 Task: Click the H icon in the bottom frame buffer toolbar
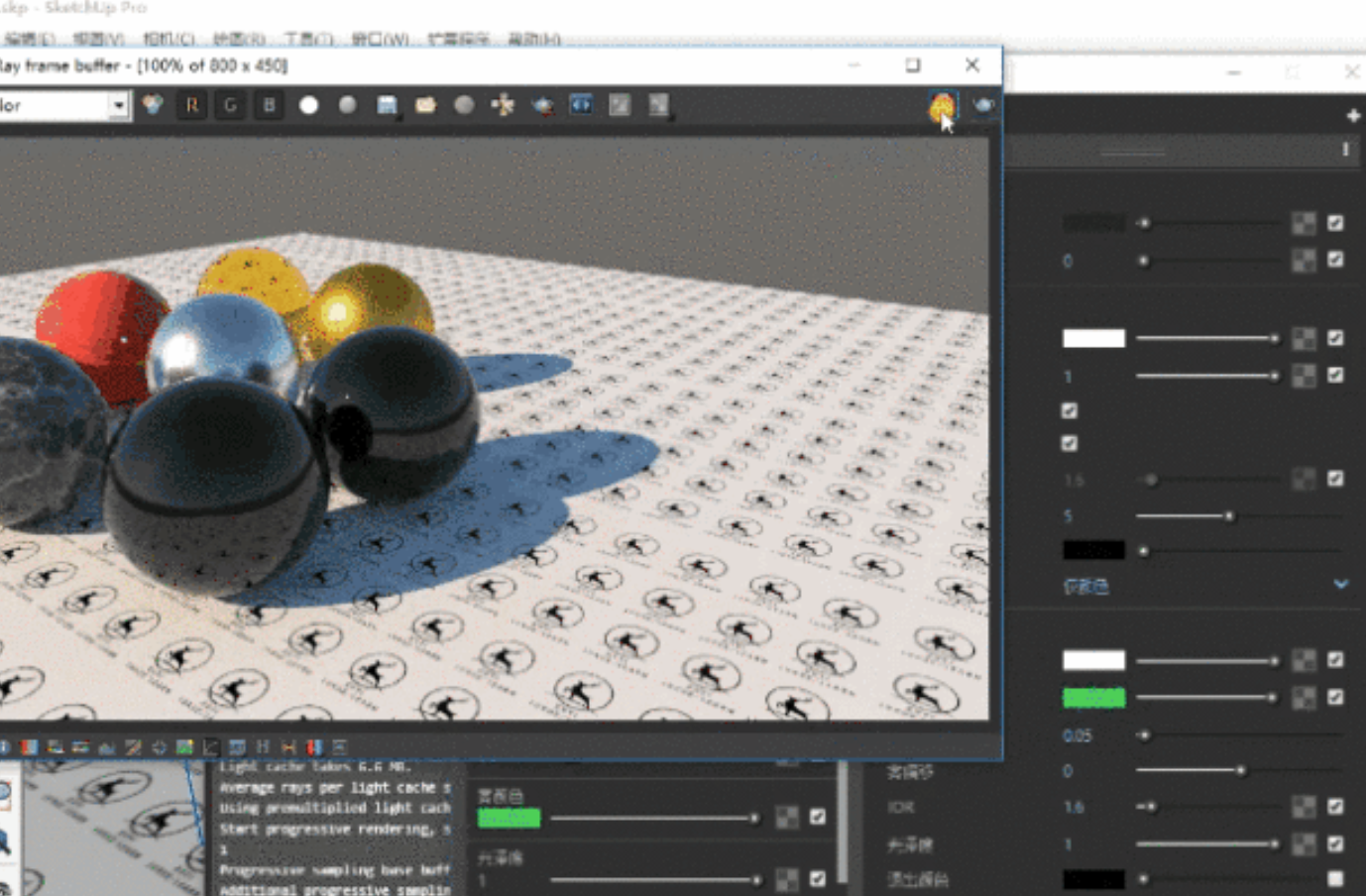tap(263, 747)
